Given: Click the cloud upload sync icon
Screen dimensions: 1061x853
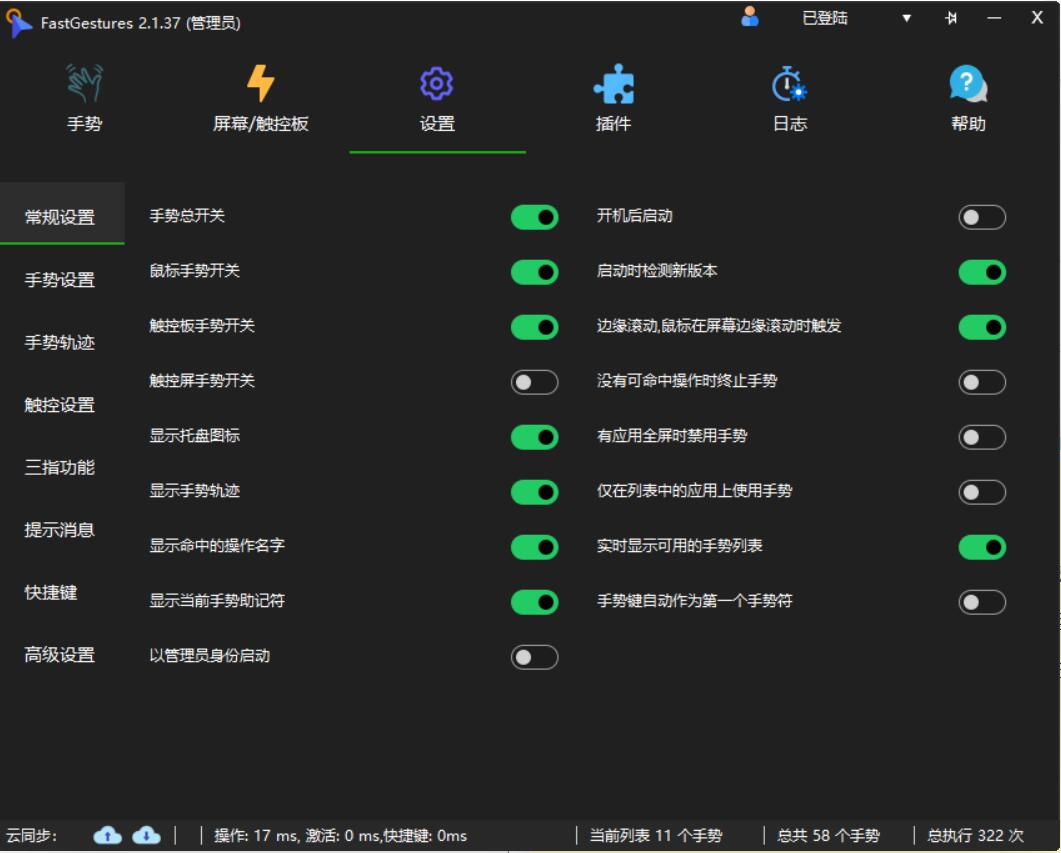Looking at the screenshot, I should [x=108, y=835].
